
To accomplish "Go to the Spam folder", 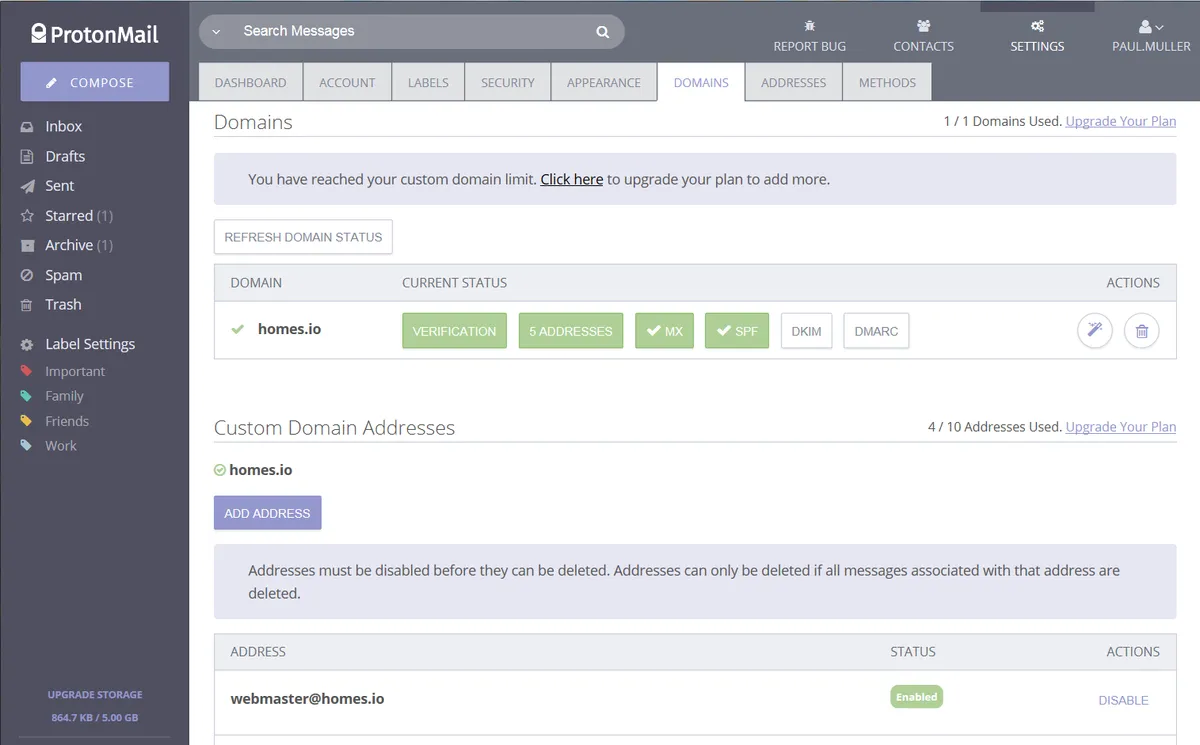I will (63, 275).
